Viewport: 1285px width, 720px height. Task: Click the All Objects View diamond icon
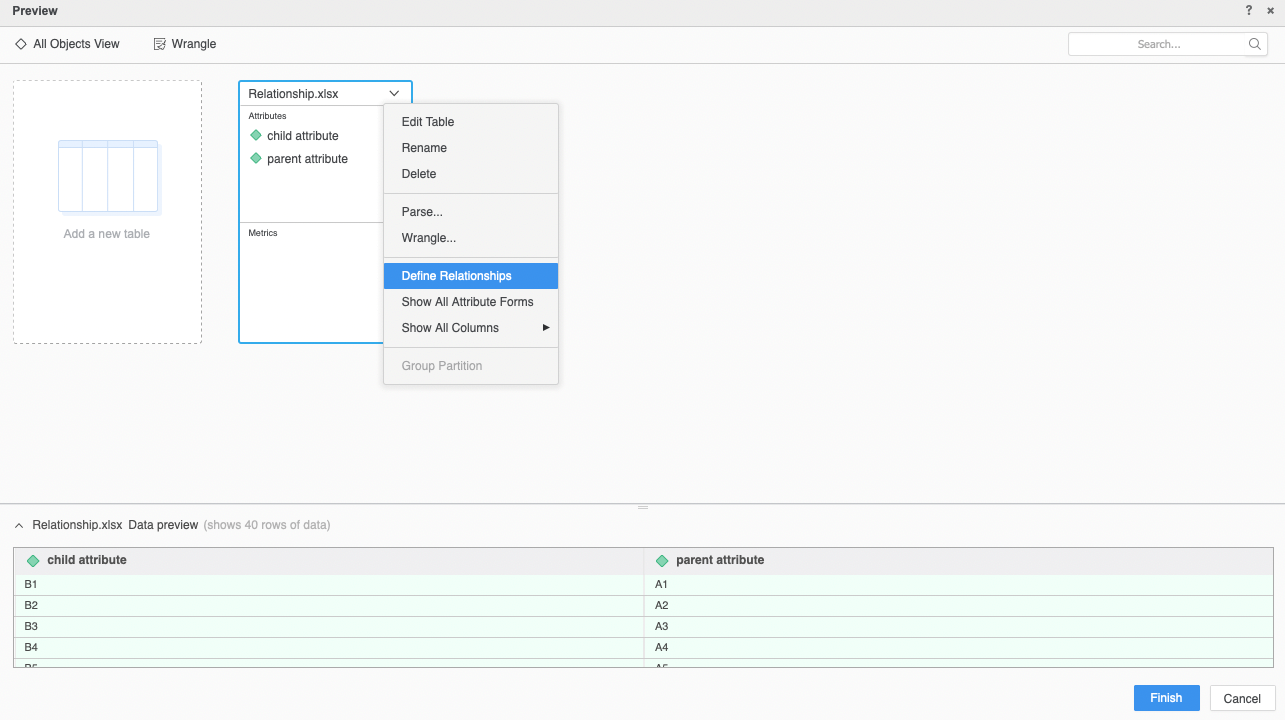(21, 44)
